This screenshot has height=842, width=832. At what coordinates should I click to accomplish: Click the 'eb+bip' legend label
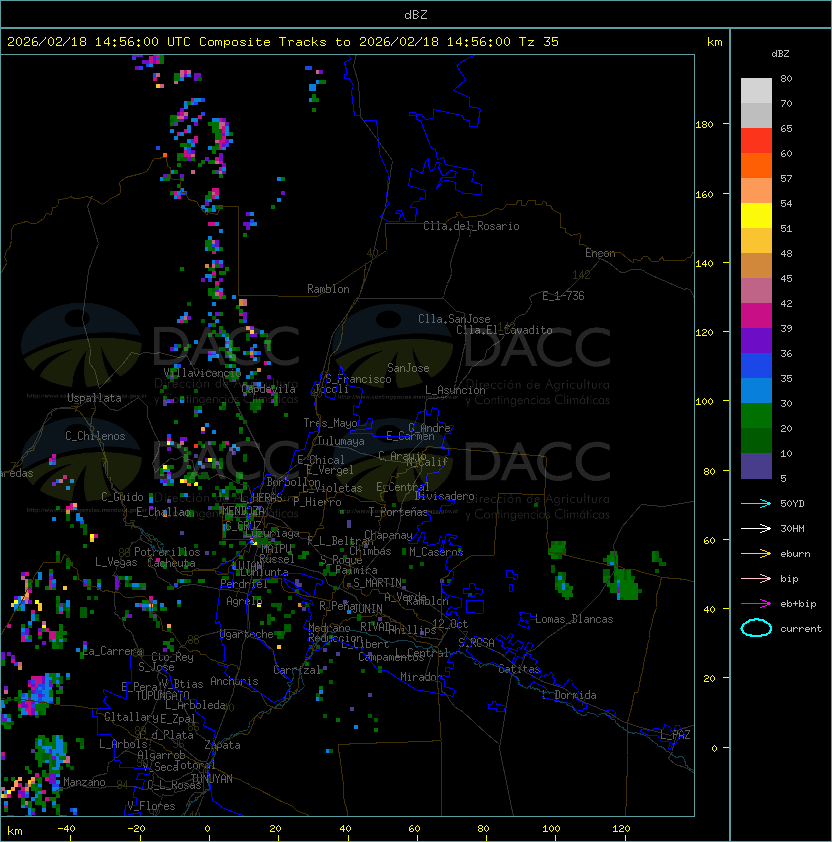click(798, 604)
